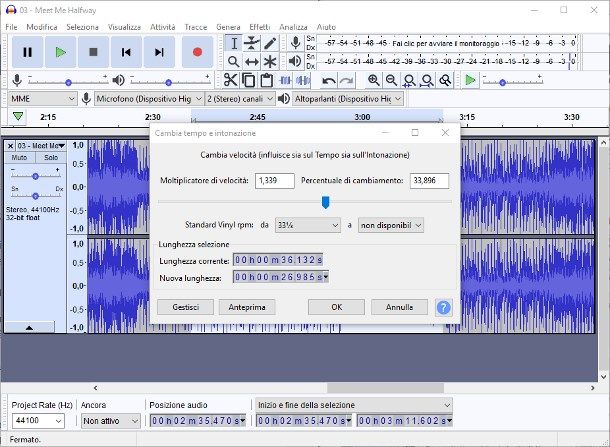Click the Anteprima button

point(247,307)
